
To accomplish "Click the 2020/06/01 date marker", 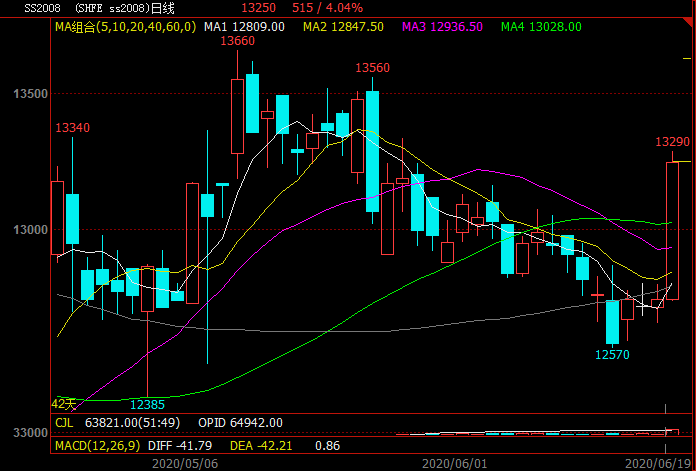I will [455, 464].
